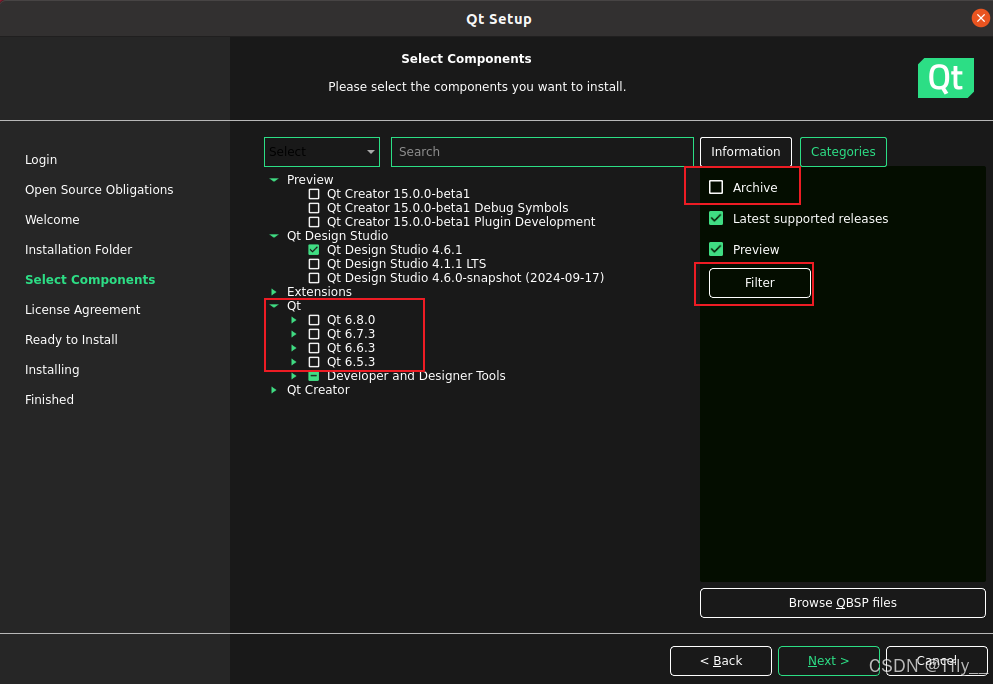Select the Qt 6.8.0 row label
Screen dimensions: 993x684
(351, 320)
